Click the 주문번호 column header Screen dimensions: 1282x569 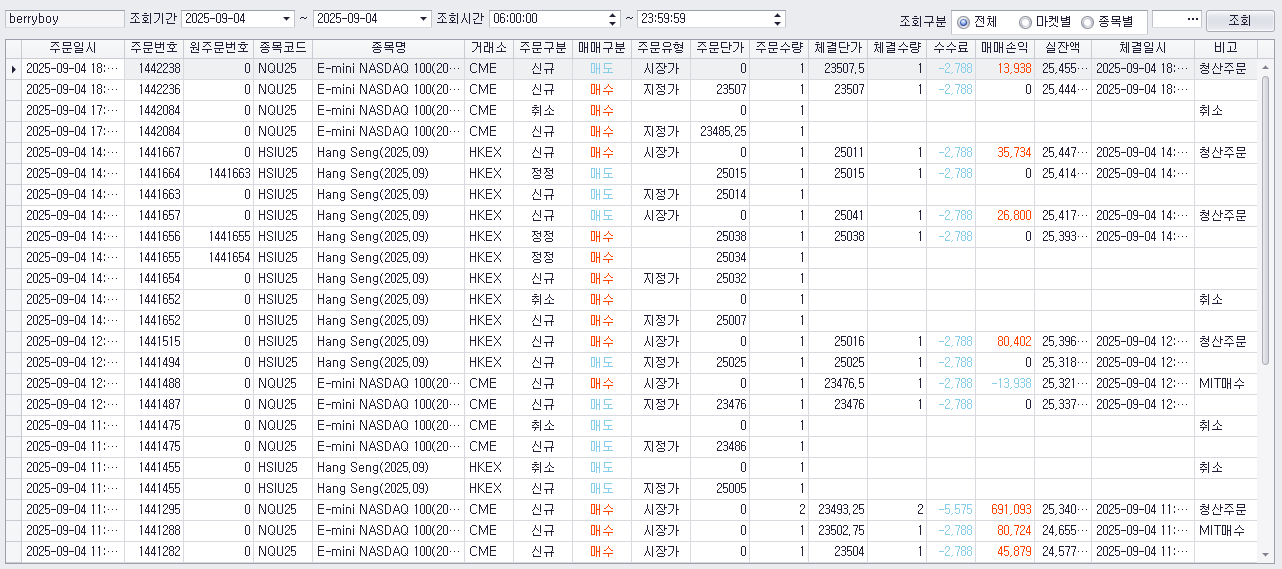pos(153,48)
